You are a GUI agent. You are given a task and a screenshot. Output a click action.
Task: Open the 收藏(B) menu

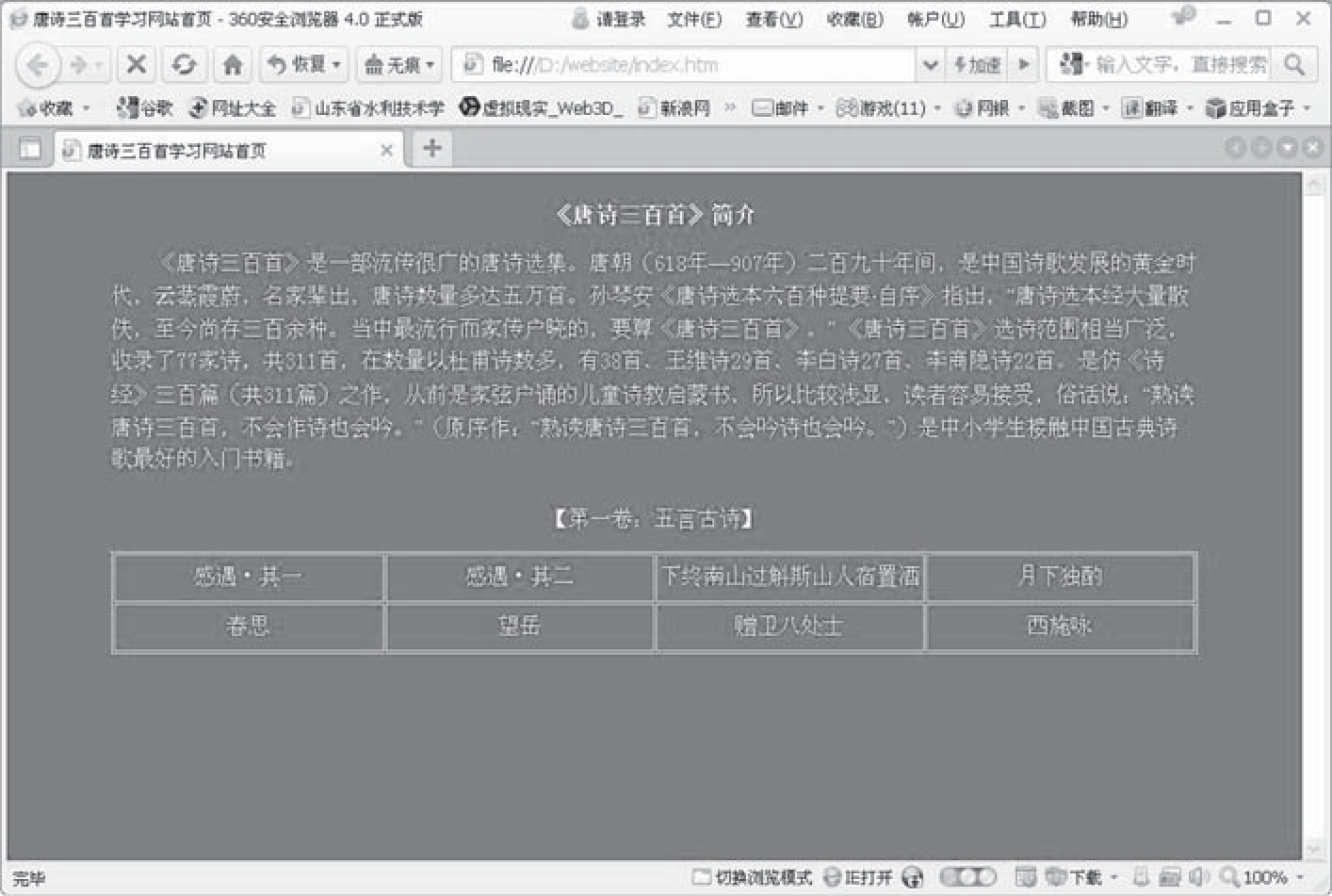854,19
